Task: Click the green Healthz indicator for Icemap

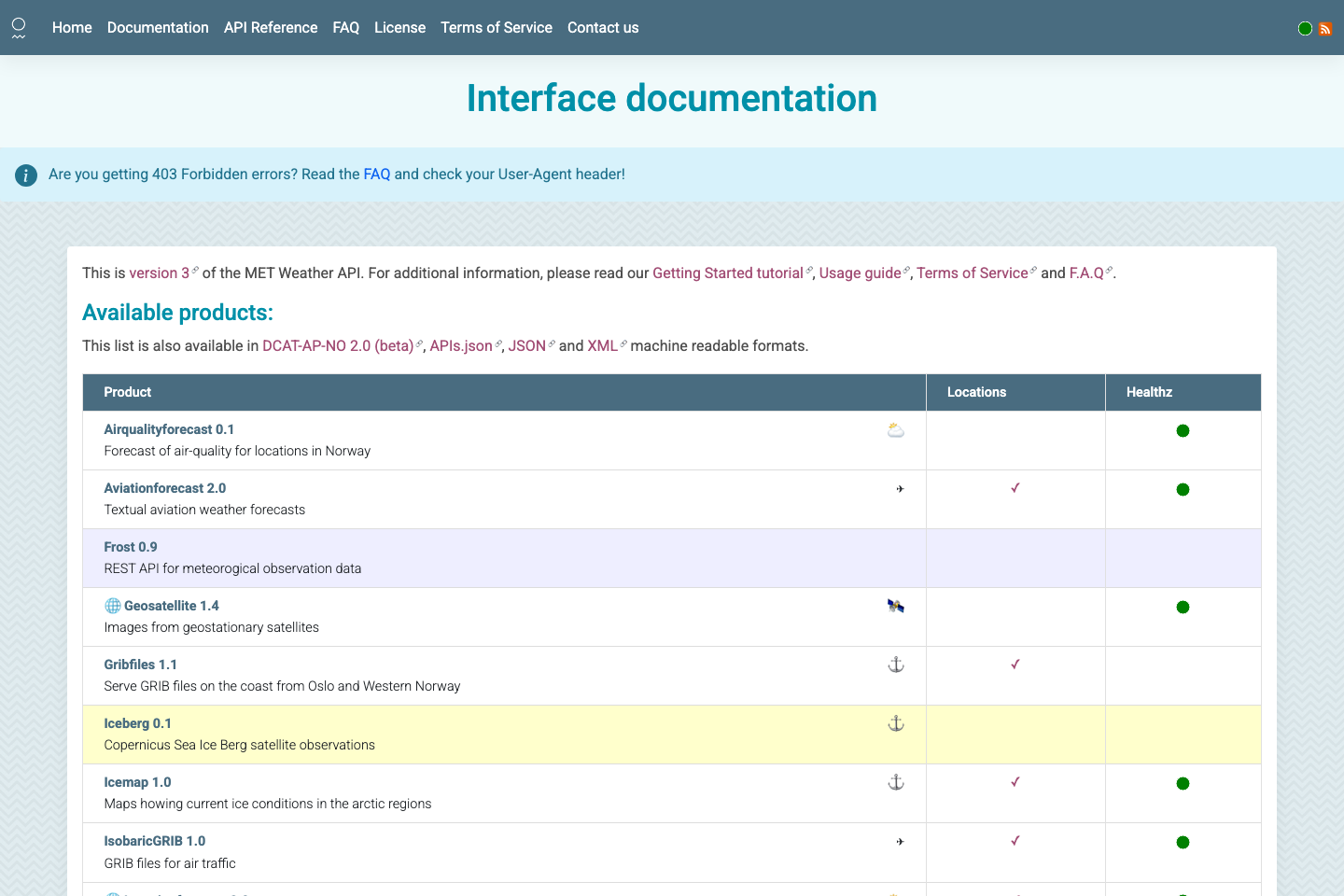Action: (x=1183, y=783)
